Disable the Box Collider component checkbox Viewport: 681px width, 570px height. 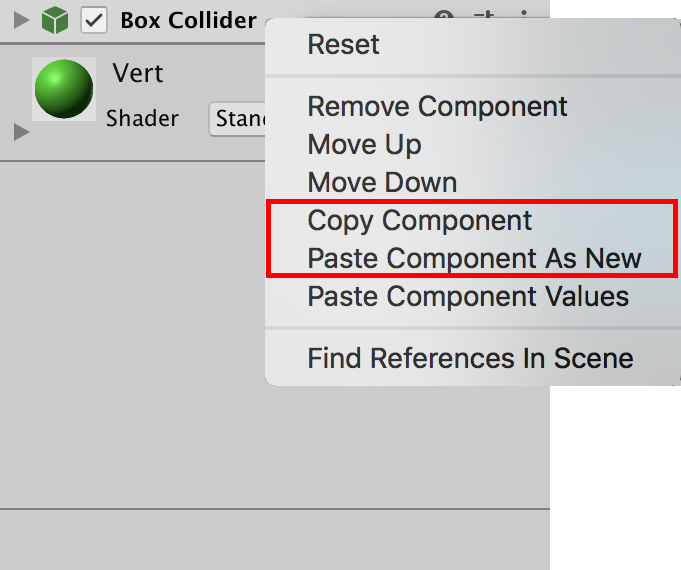pos(93,20)
